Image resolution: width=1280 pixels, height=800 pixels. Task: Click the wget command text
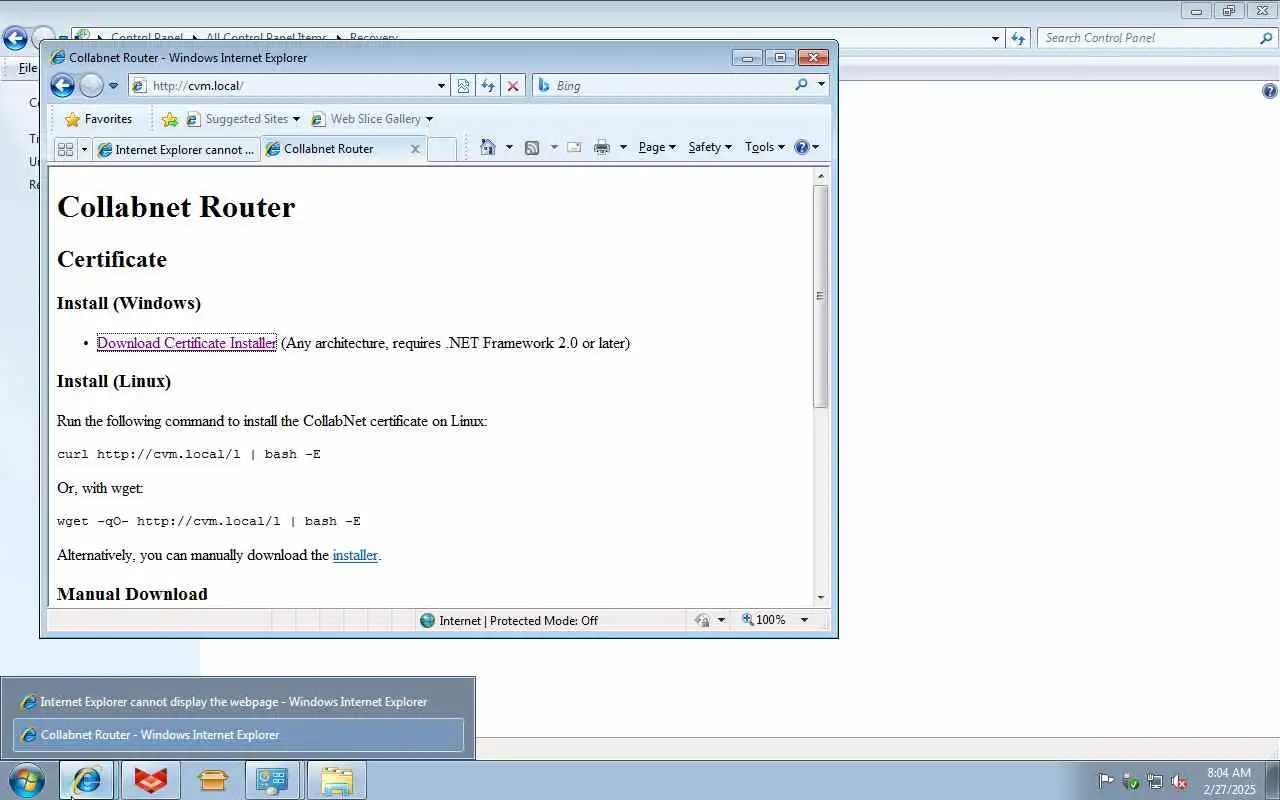pos(209,521)
